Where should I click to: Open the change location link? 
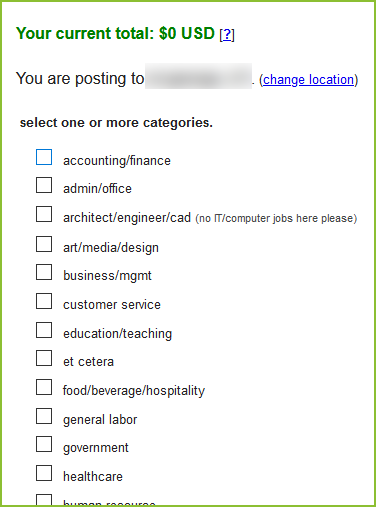309,80
